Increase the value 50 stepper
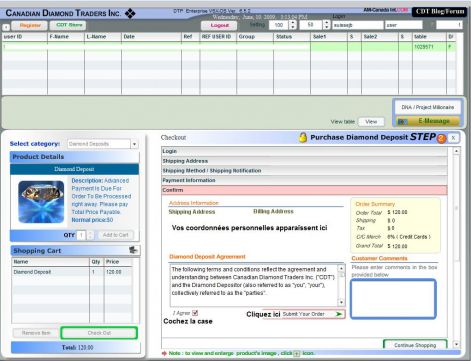 (326, 23)
